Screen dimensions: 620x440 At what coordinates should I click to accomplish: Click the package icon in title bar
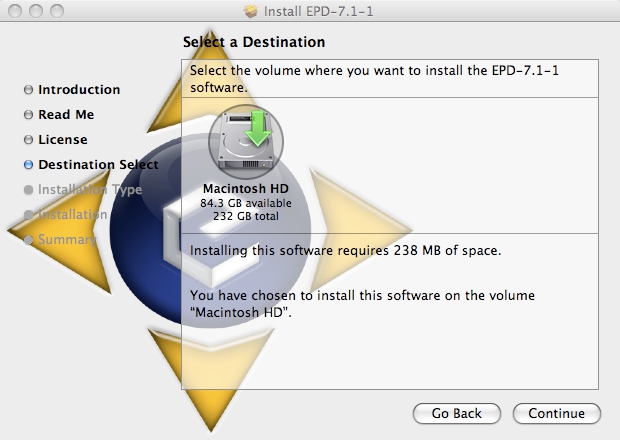point(251,11)
